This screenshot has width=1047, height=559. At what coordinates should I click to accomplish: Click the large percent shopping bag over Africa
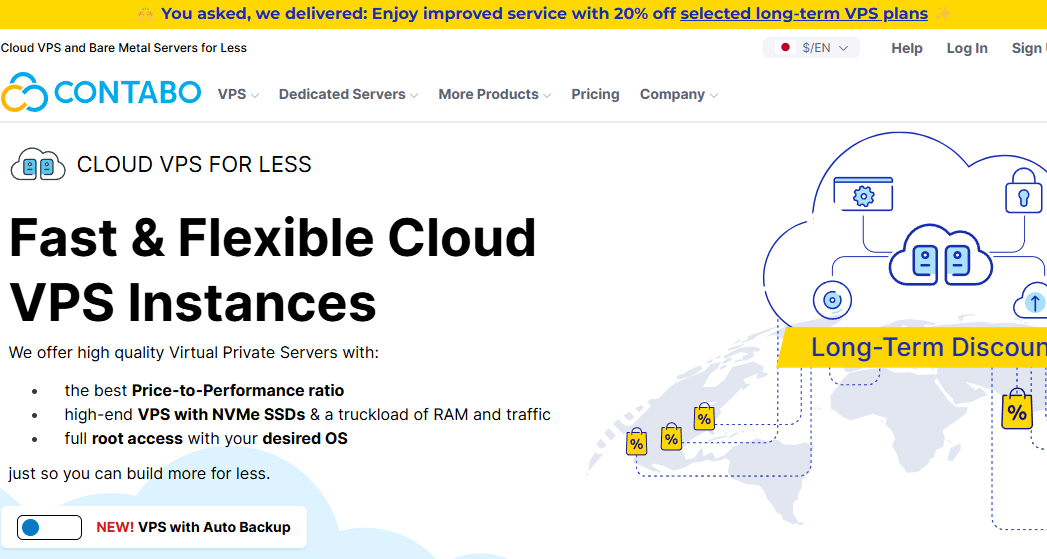pos(1017,408)
